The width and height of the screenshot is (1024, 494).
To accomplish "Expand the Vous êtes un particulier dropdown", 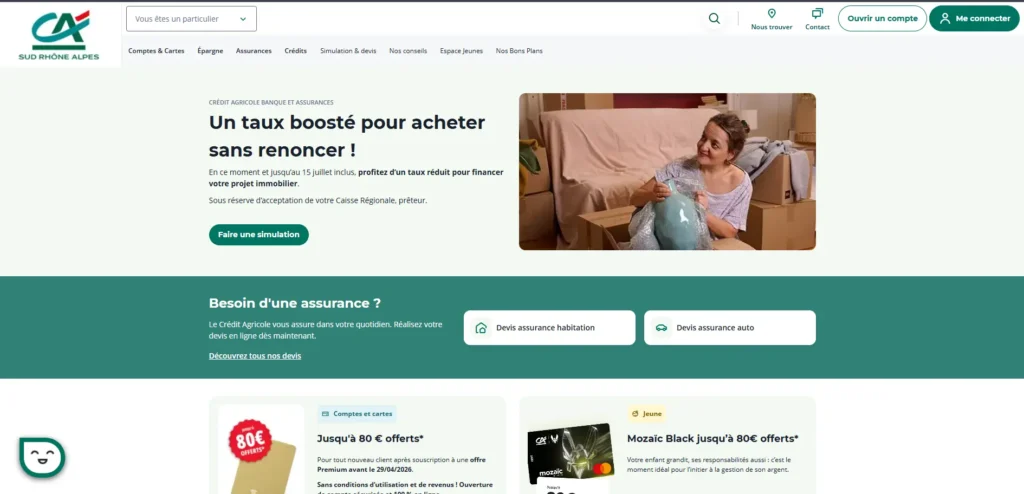I will (x=191, y=19).
